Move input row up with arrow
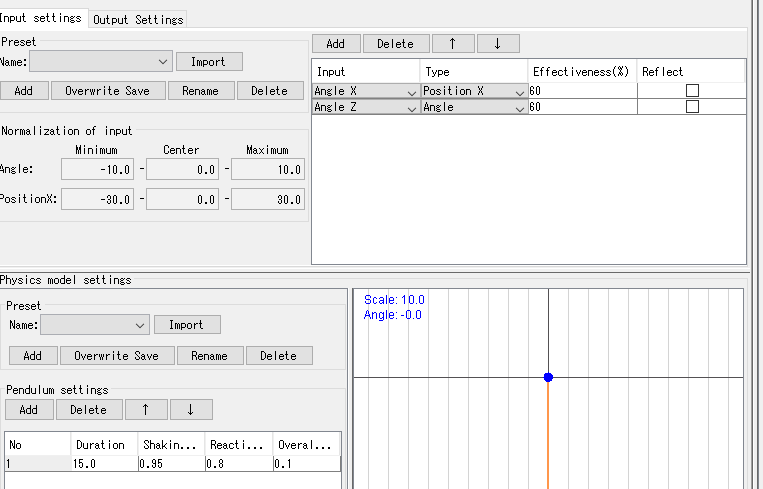 click(453, 44)
